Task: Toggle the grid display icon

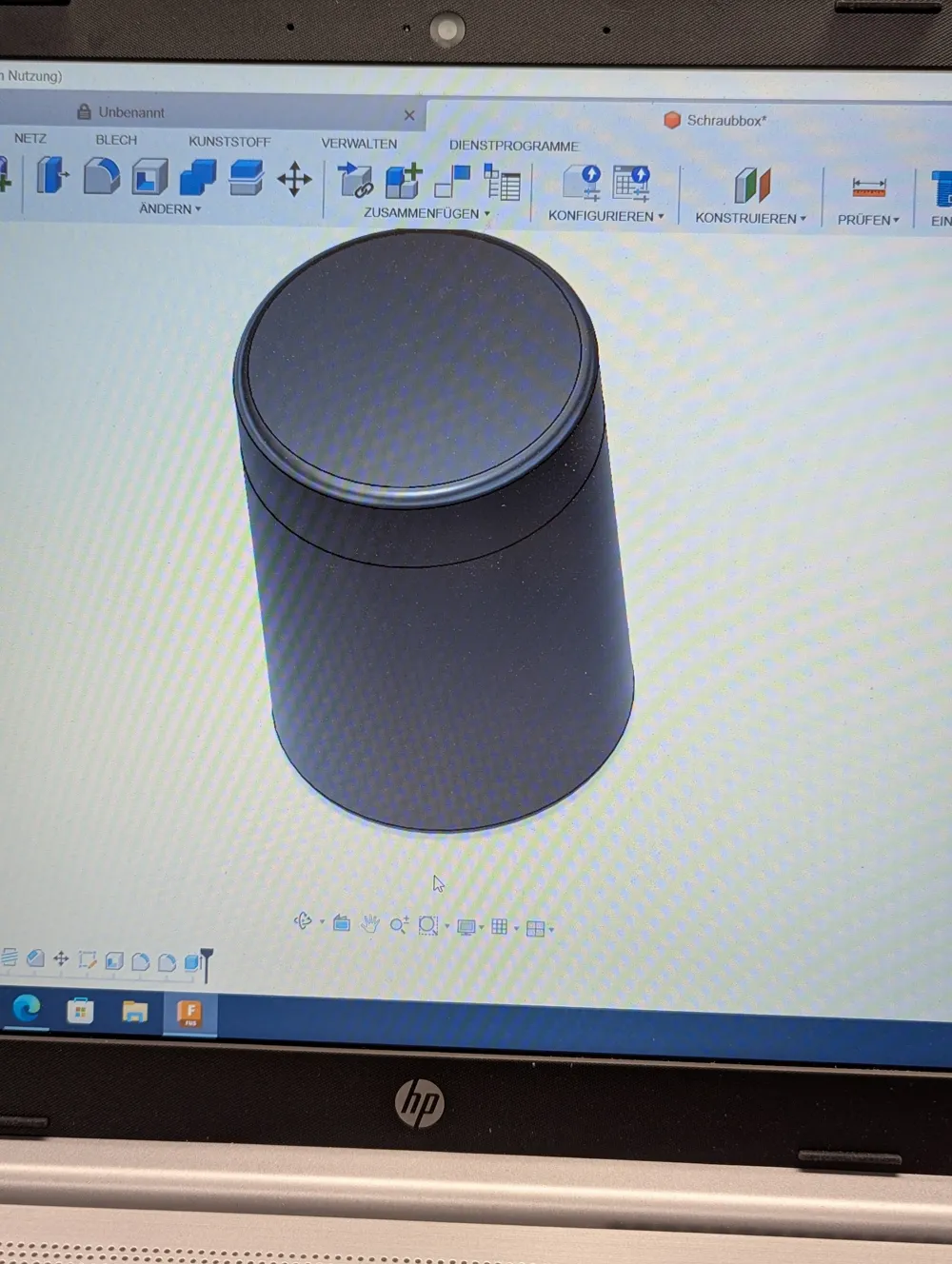Action: click(501, 925)
